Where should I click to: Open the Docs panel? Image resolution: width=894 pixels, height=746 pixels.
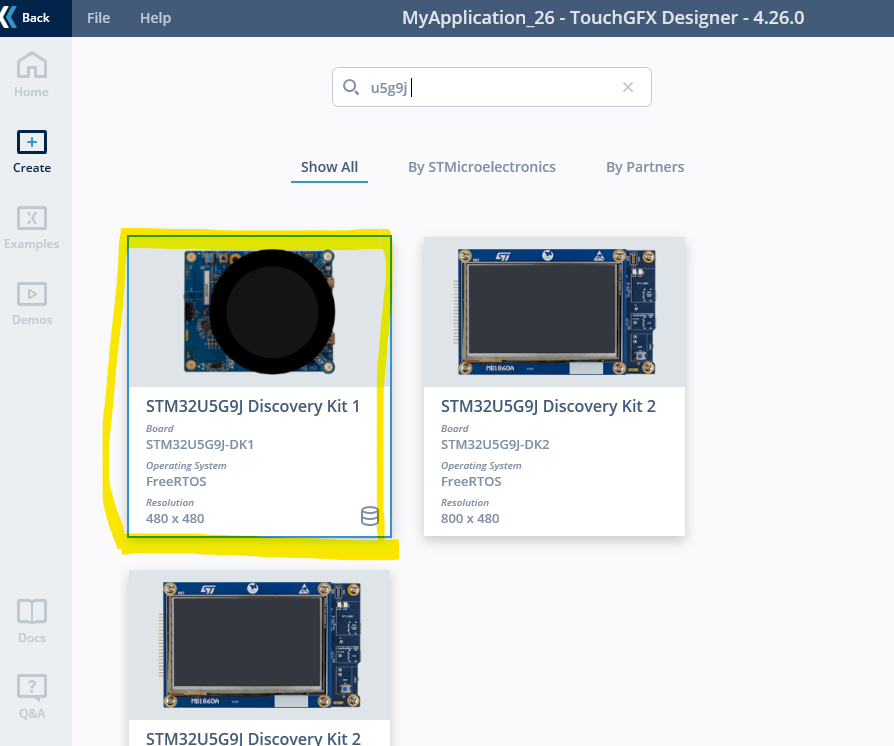[31, 618]
